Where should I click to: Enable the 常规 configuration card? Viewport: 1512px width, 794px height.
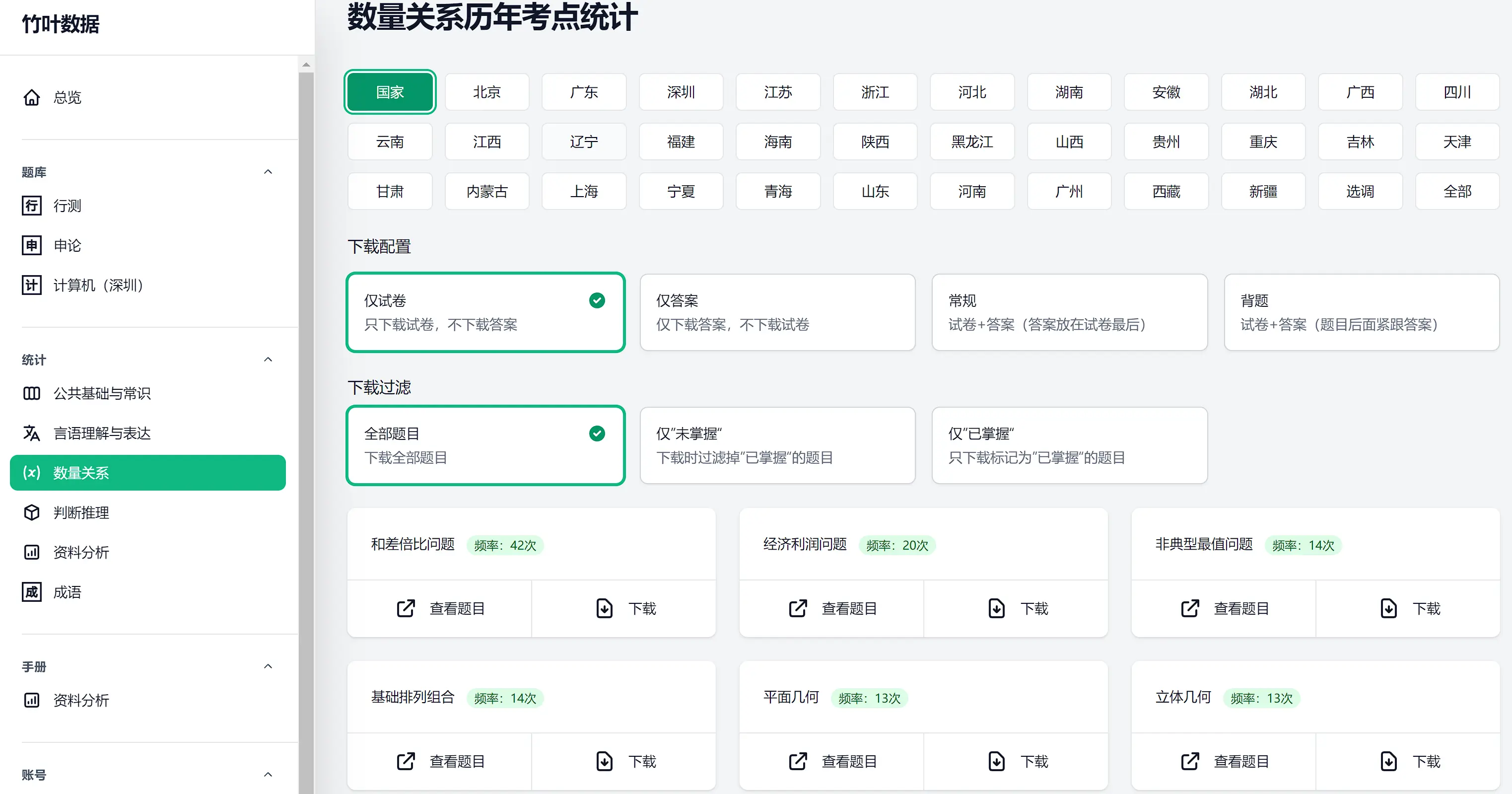[x=1069, y=312]
